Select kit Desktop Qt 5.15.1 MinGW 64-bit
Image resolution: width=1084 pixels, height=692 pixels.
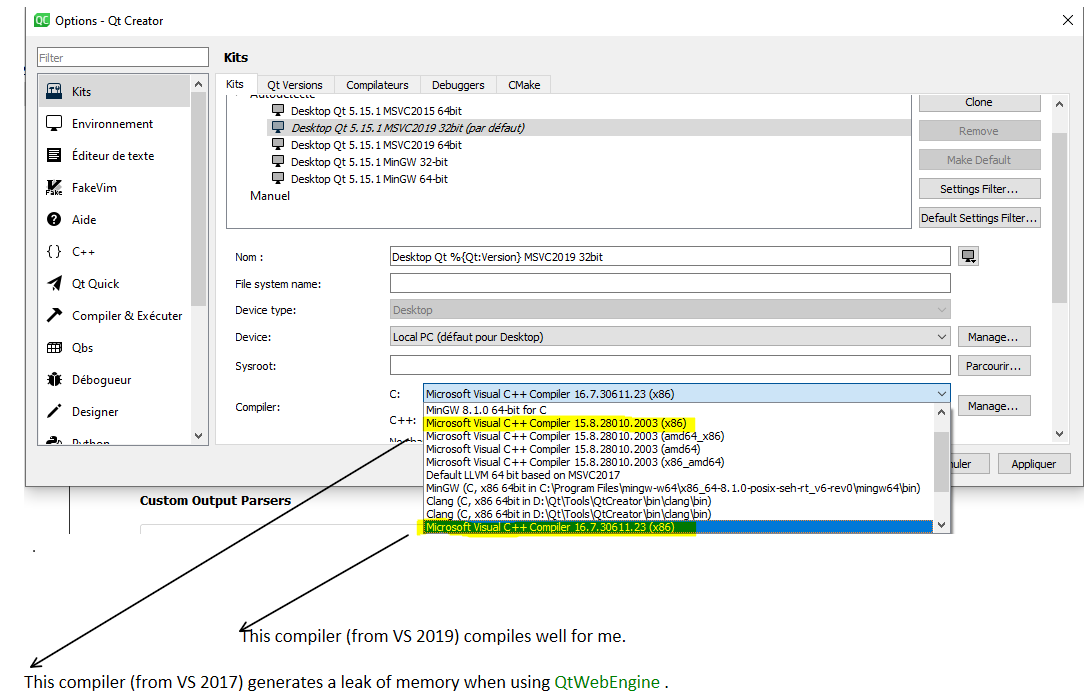369,179
